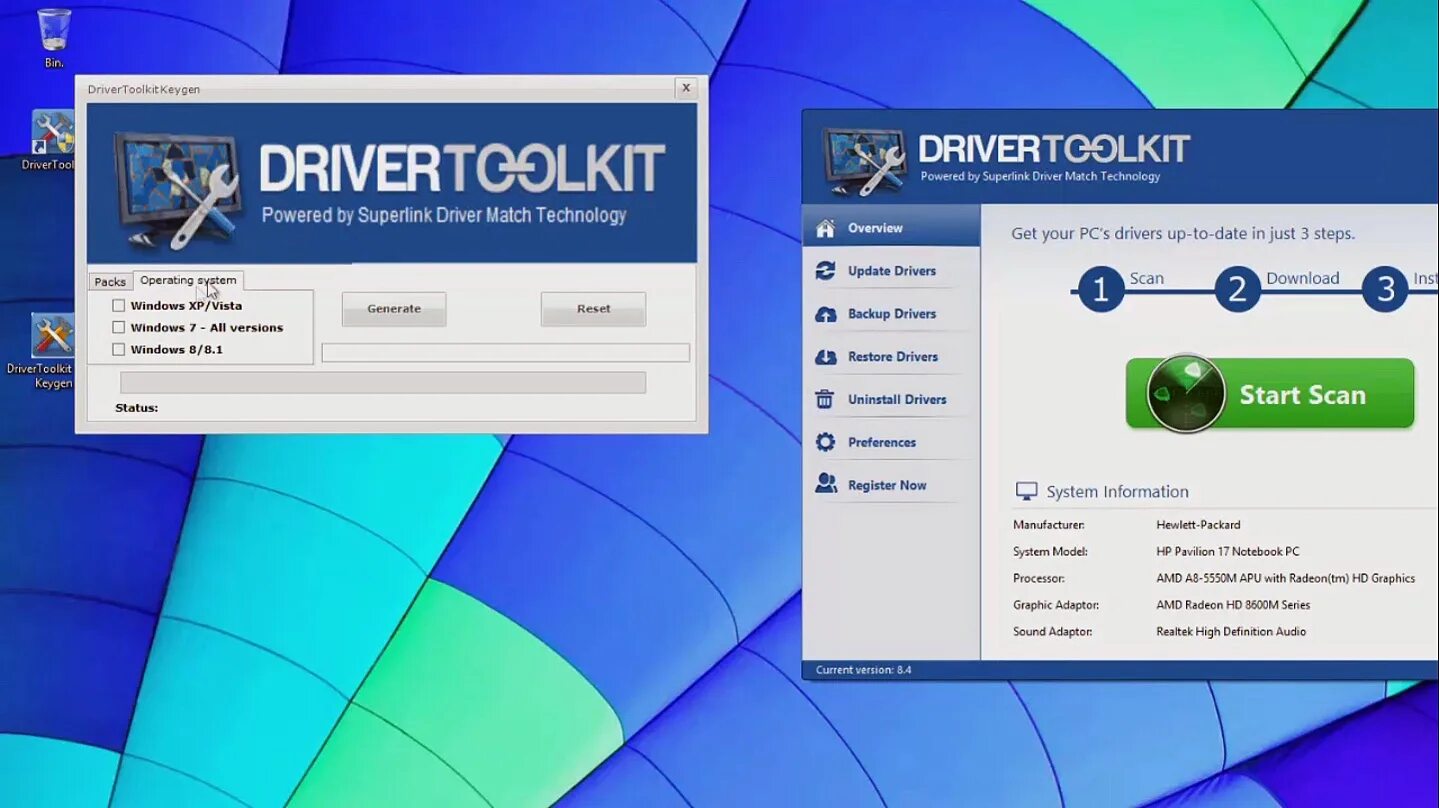Image resolution: width=1439 pixels, height=808 pixels.
Task: Open Preferences in the sidebar
Action: click(890, 442)
